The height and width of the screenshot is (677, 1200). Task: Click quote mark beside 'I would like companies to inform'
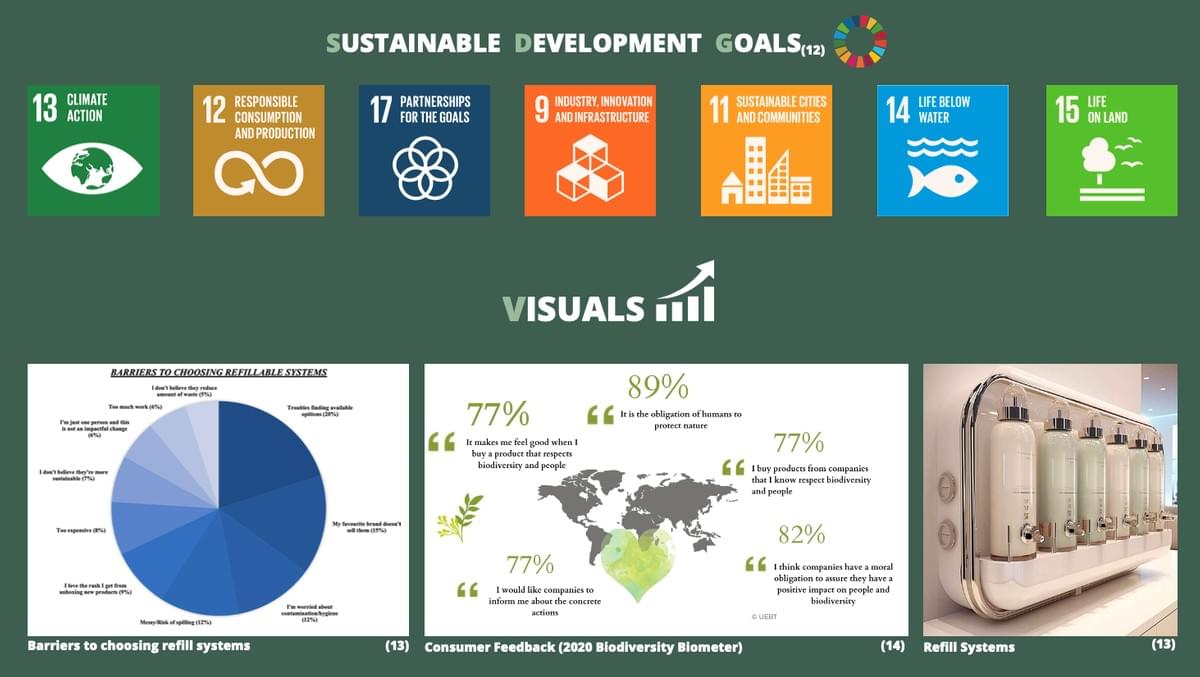pos(467,590)
